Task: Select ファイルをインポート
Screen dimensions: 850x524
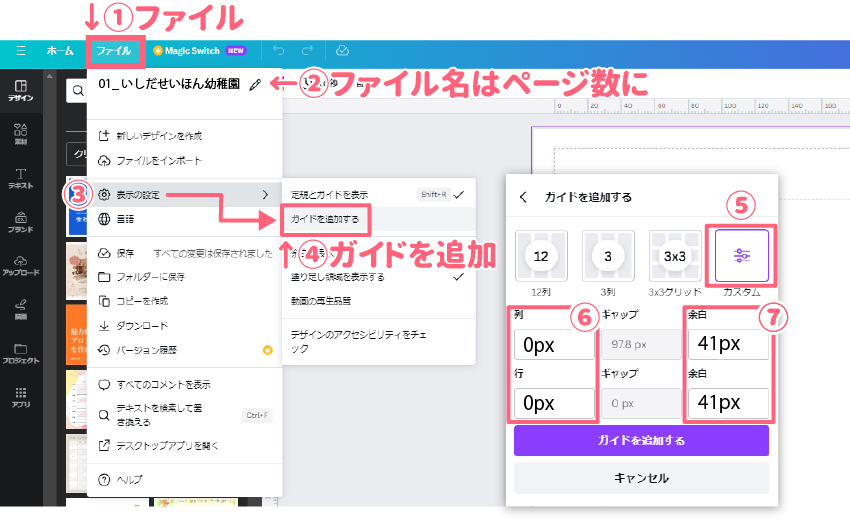Action: [184, 161]
